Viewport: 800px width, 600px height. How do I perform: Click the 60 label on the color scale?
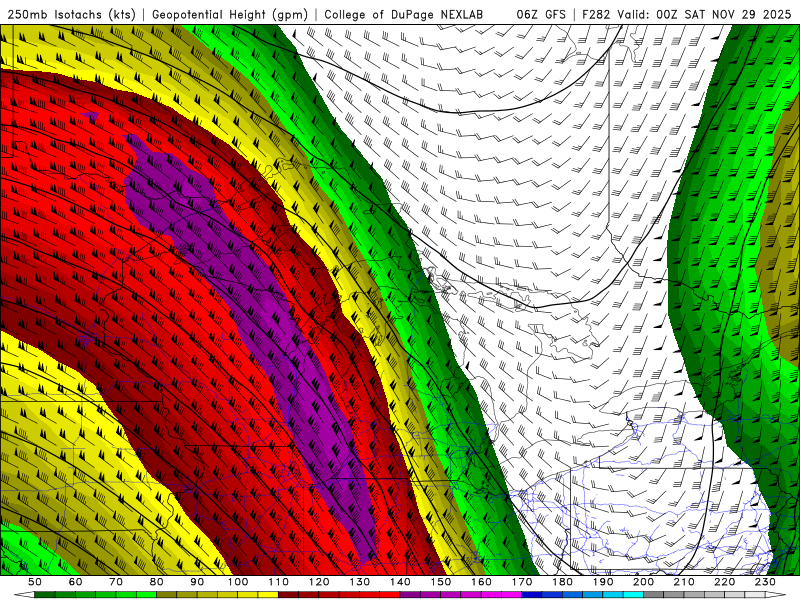pos(76,582)
